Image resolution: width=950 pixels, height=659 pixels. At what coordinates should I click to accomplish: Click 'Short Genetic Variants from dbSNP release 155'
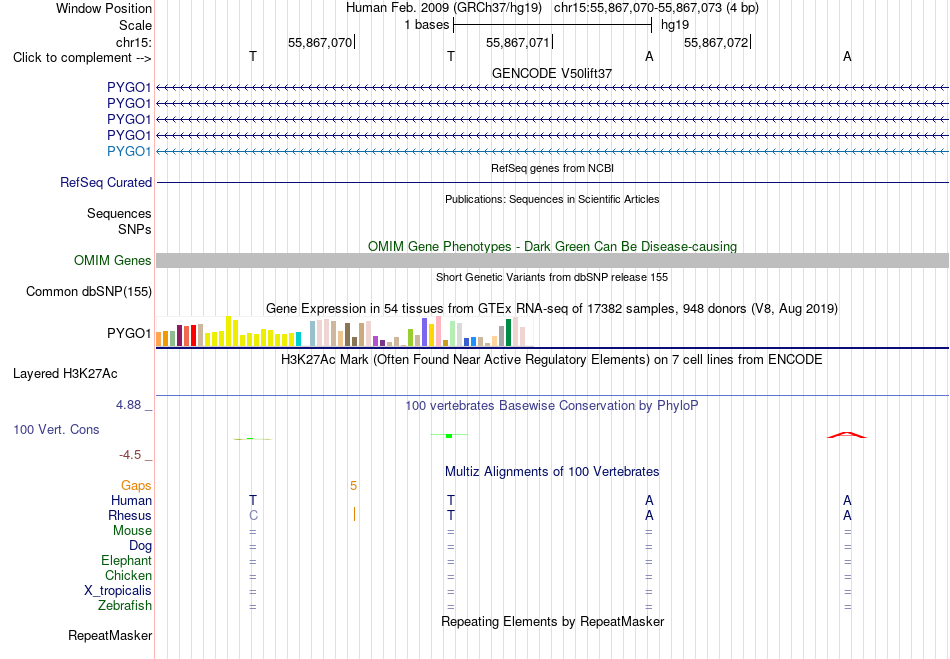click(552, 277)
